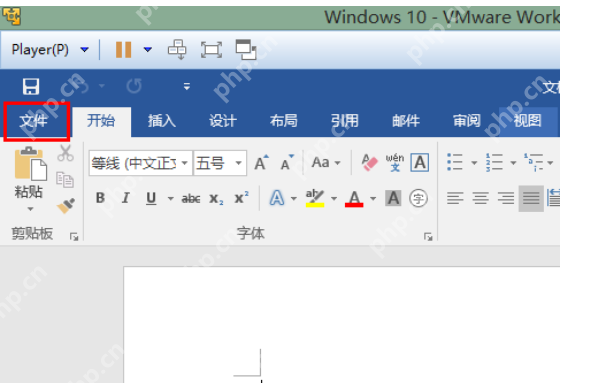Click the Bullets list icon
The width and height of the screenshot is (599, 383).
(455, 162)
